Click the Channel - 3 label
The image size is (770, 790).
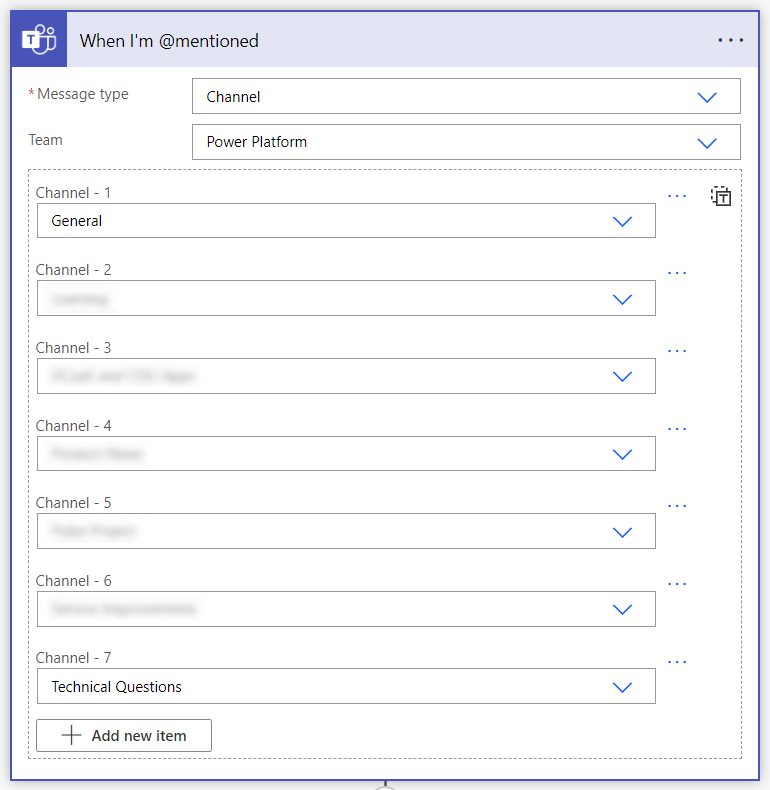(73, 348)
